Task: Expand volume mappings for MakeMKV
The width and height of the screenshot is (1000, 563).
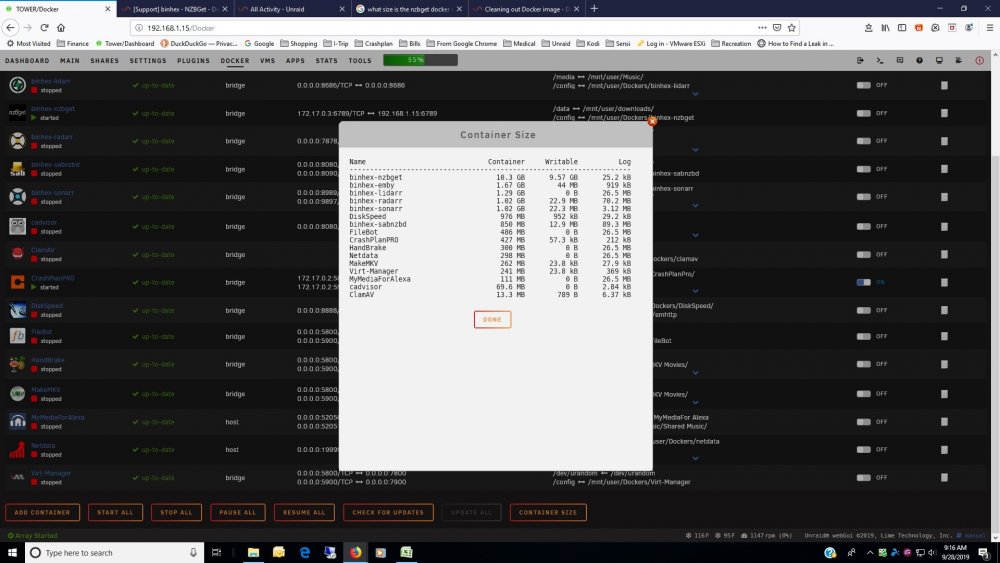Action: pos(695,402)
